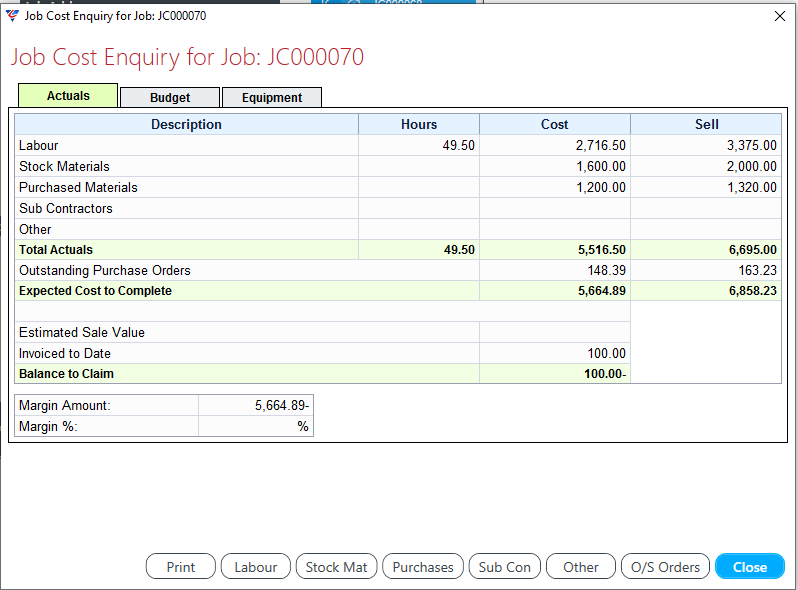Click the Sub Con button
This screenshot has width=798, height=590.
(x=504, y=567)
